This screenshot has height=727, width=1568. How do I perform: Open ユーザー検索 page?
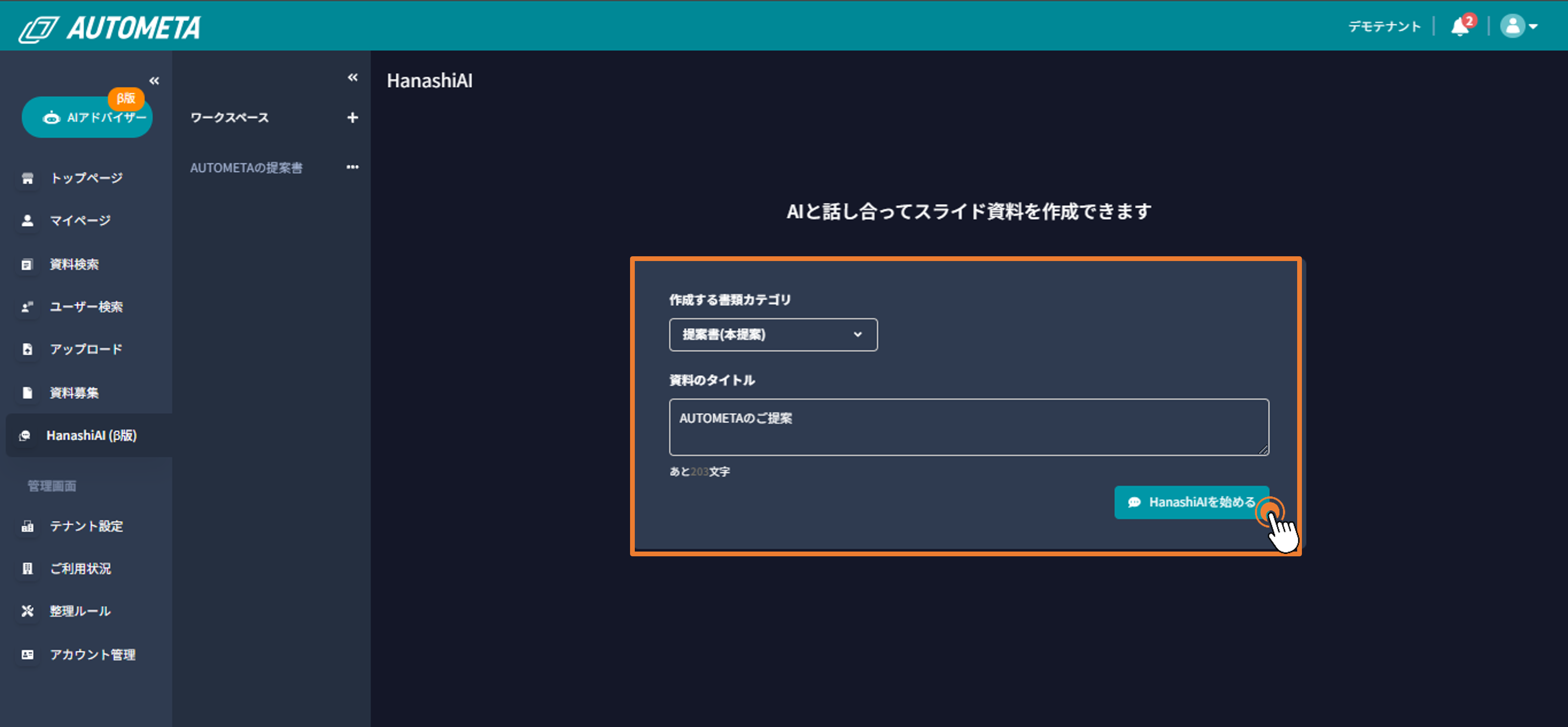tap(86, 307)
